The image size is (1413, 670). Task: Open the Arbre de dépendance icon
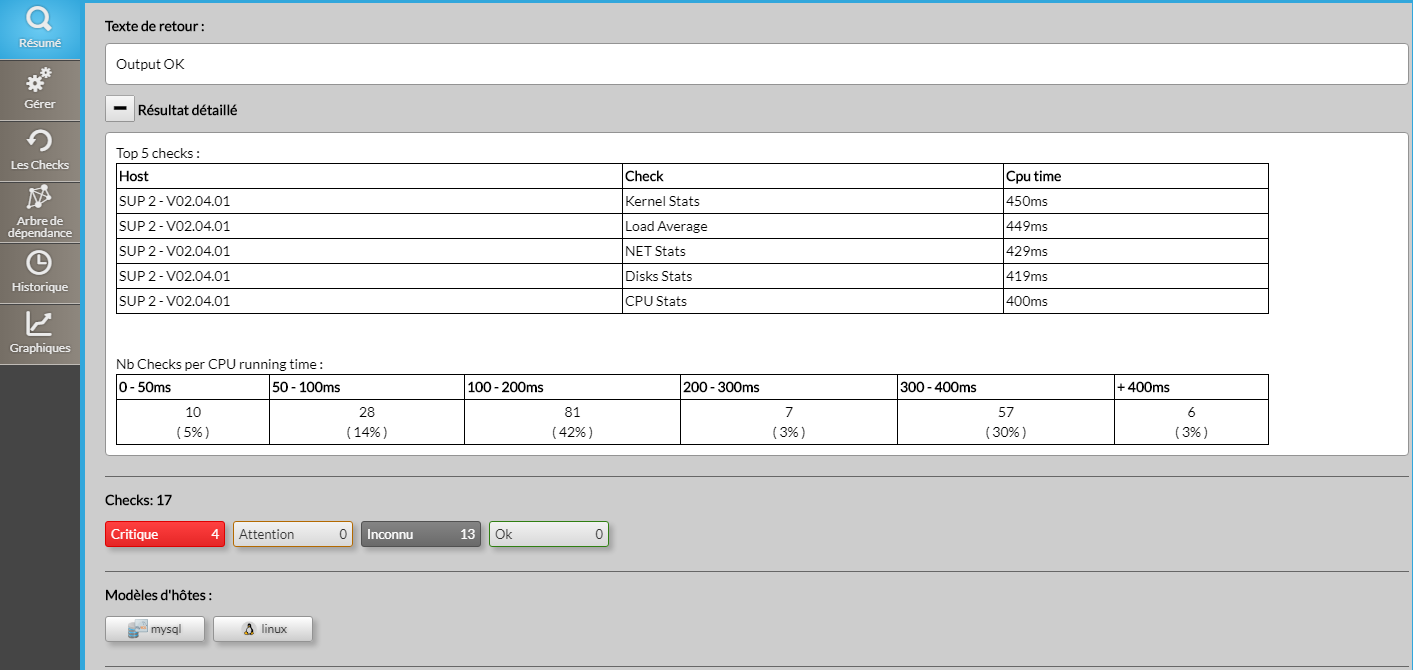39,197
